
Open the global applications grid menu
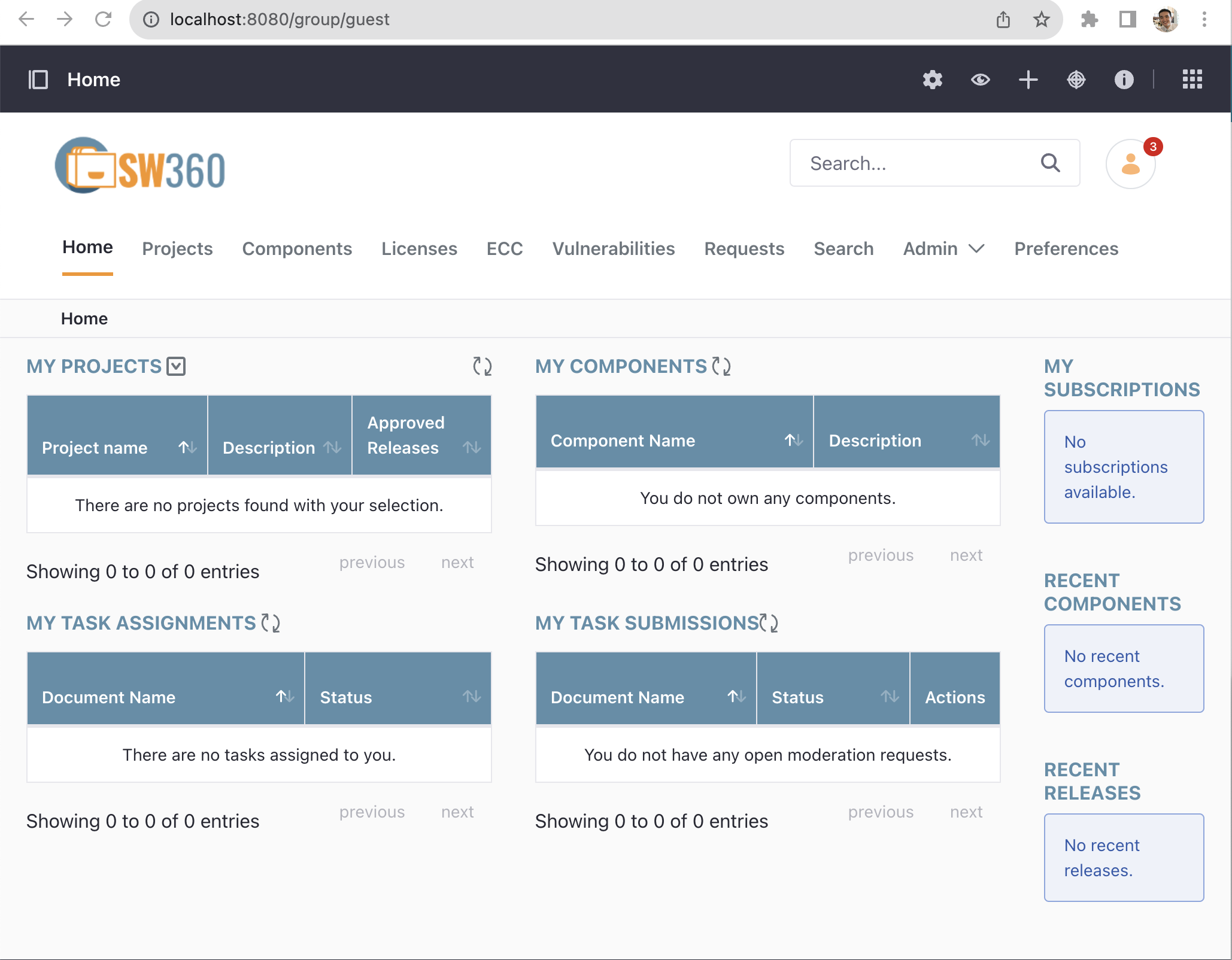(1192, 80)
